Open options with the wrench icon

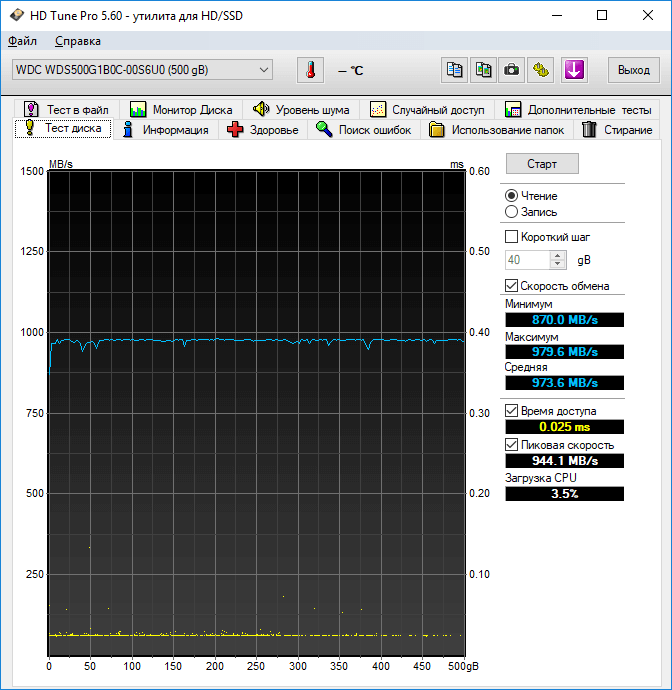click(x=541, y=70)
